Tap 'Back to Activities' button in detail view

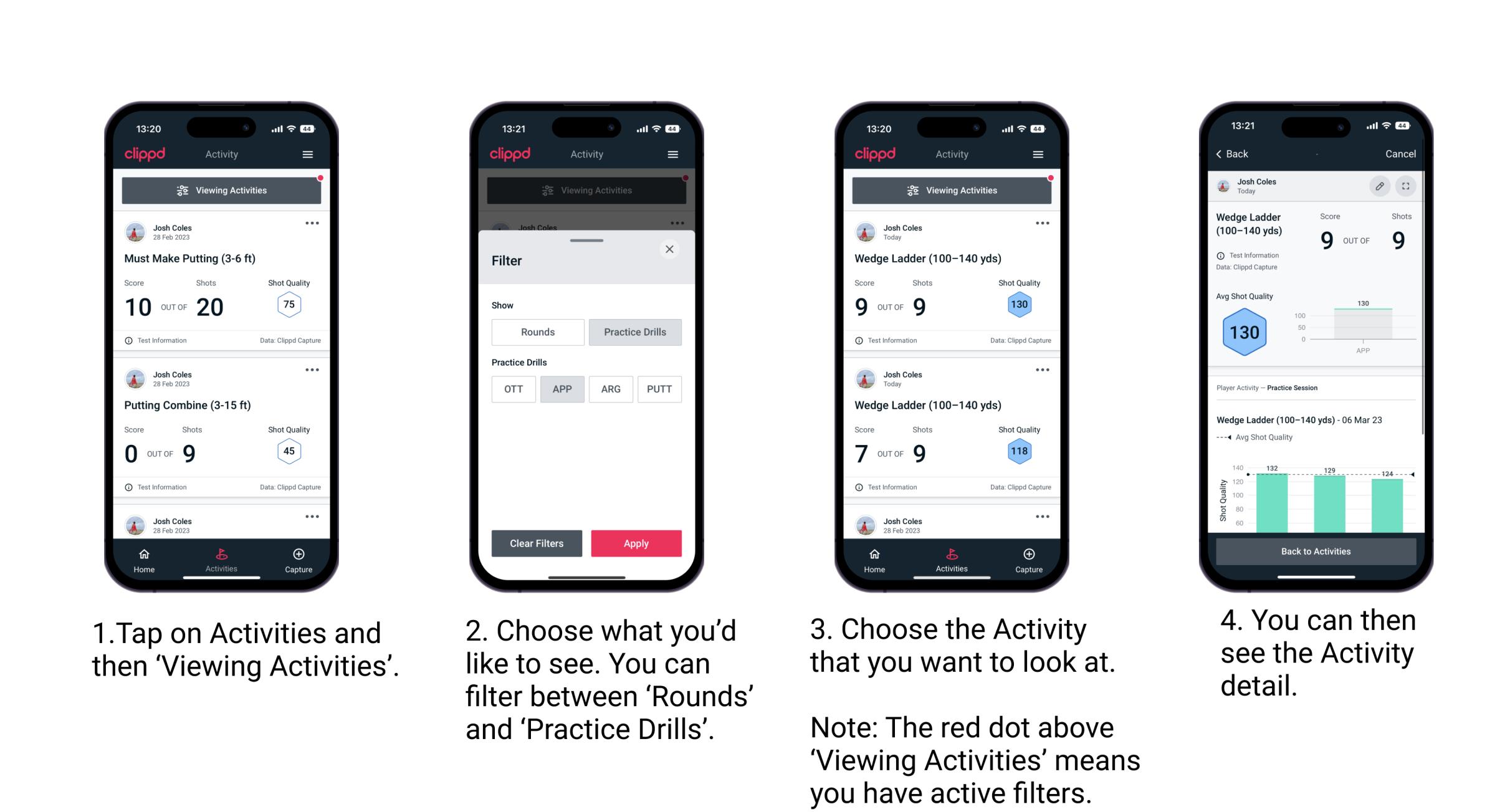[x=1315, y=551]
